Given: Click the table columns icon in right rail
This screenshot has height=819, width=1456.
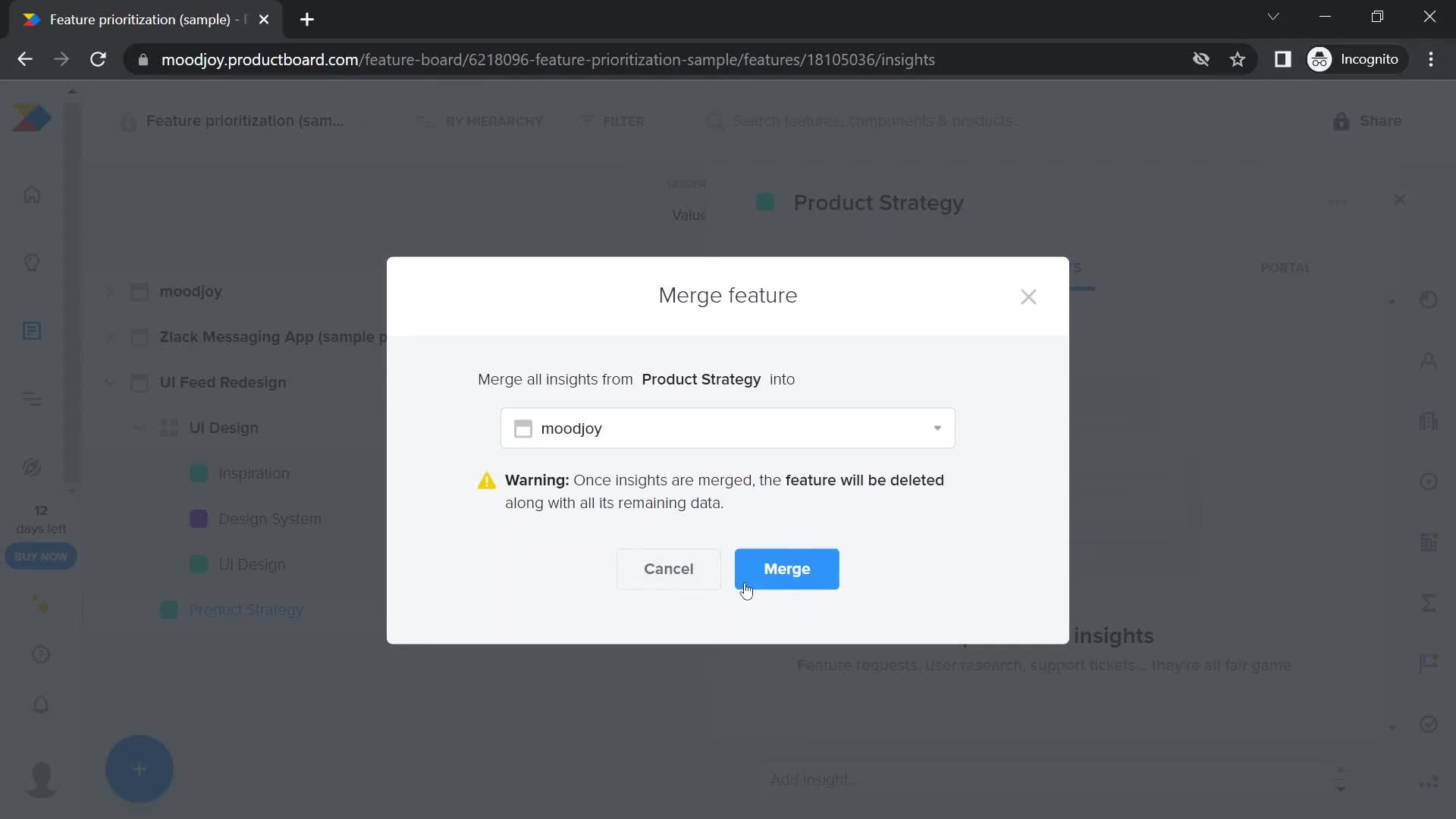Looking at the screenshot, I should click(1429, 542).
